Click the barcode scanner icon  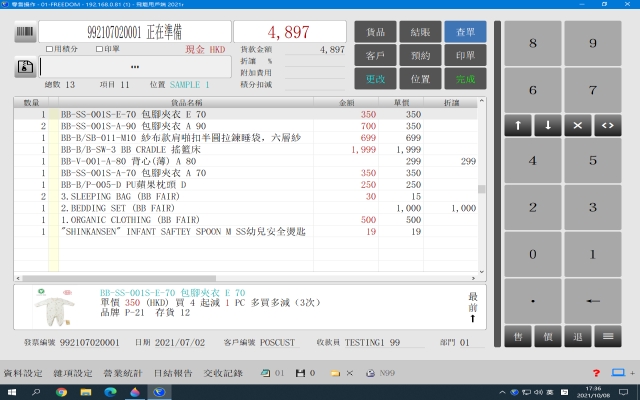click(22, 32)
